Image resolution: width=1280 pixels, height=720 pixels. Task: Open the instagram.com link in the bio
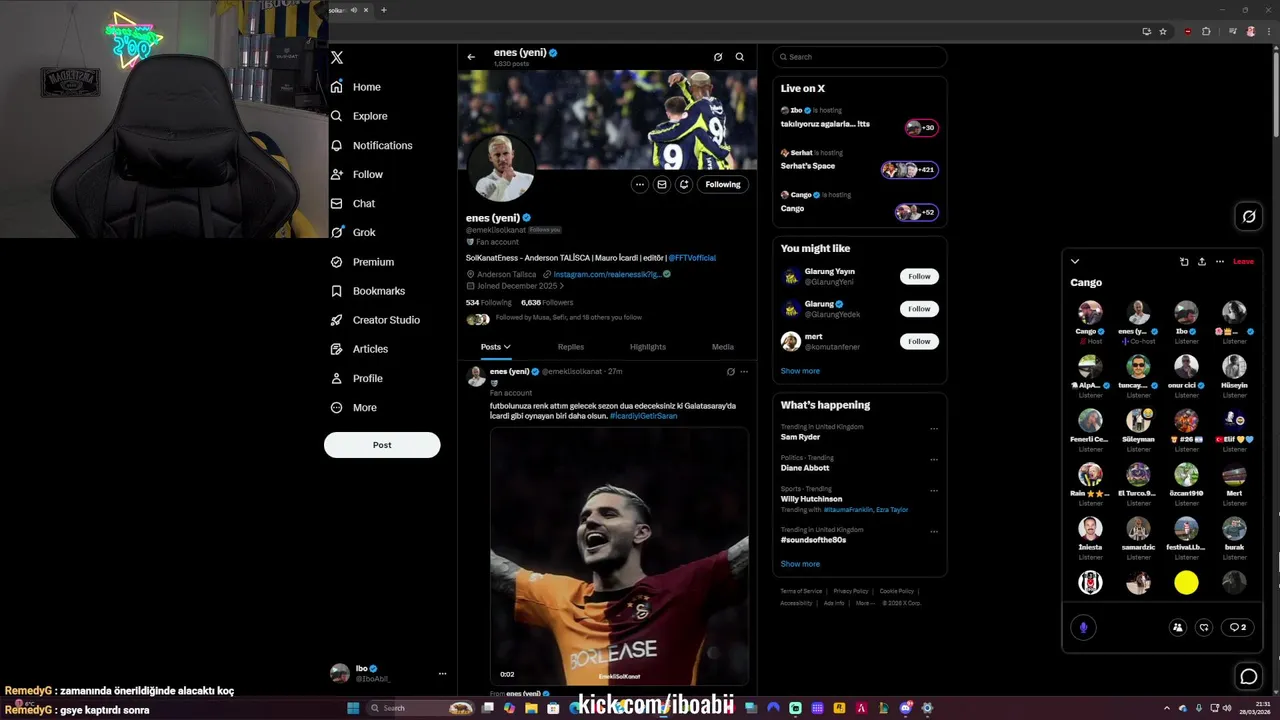pyautogui.click(x=607, y=274)
